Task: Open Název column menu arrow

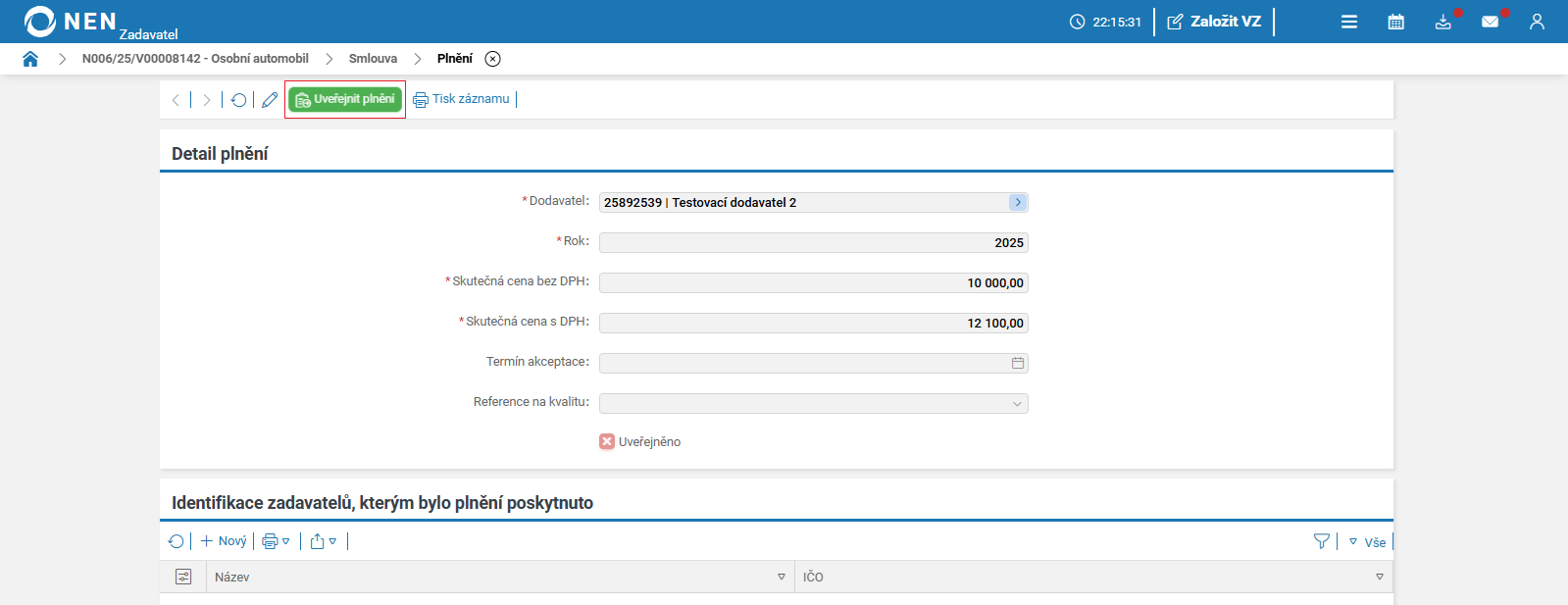Action: (782, 577)
